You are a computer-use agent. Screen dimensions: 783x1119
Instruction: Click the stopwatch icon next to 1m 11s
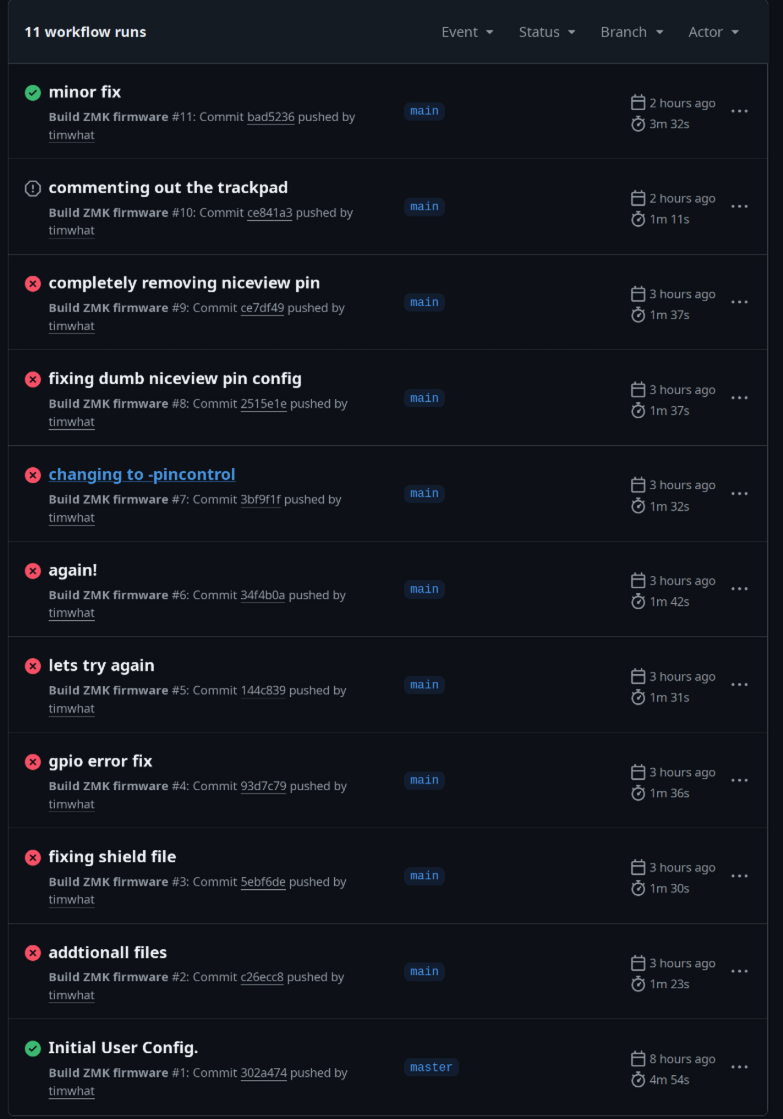(x=638, y=219)
